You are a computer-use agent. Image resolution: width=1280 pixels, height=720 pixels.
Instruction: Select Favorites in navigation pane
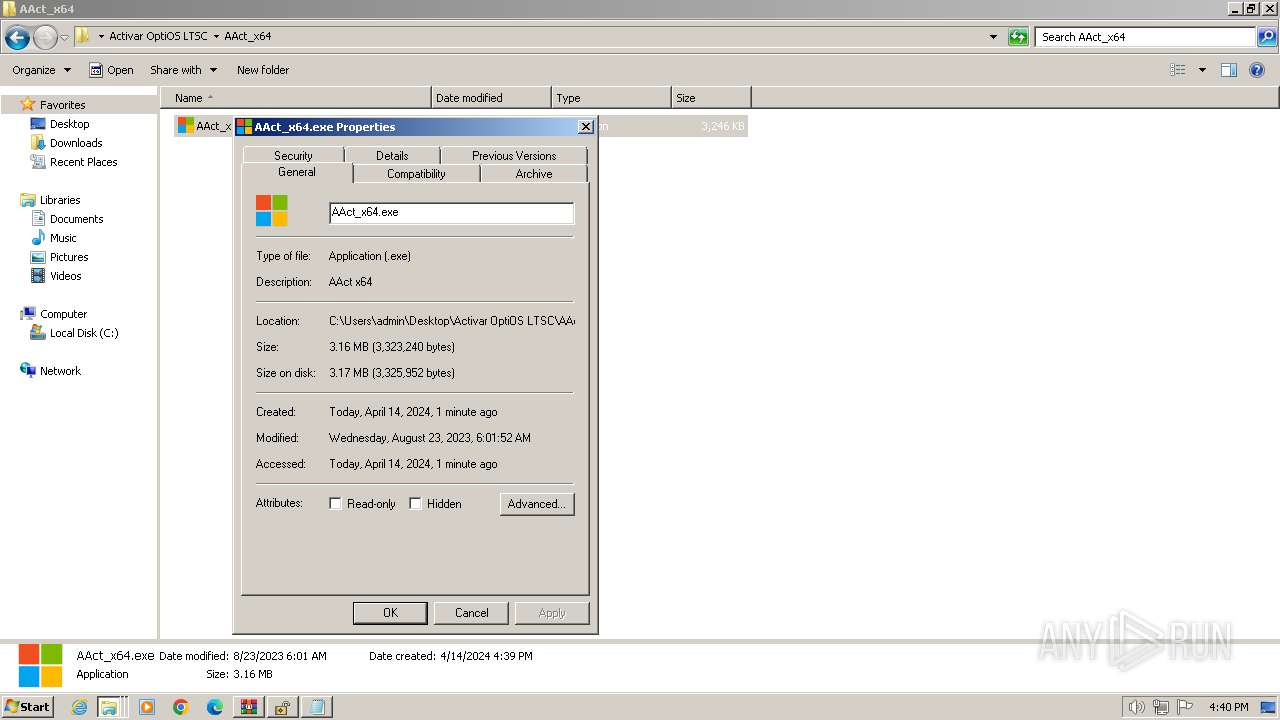coord(62,105)
